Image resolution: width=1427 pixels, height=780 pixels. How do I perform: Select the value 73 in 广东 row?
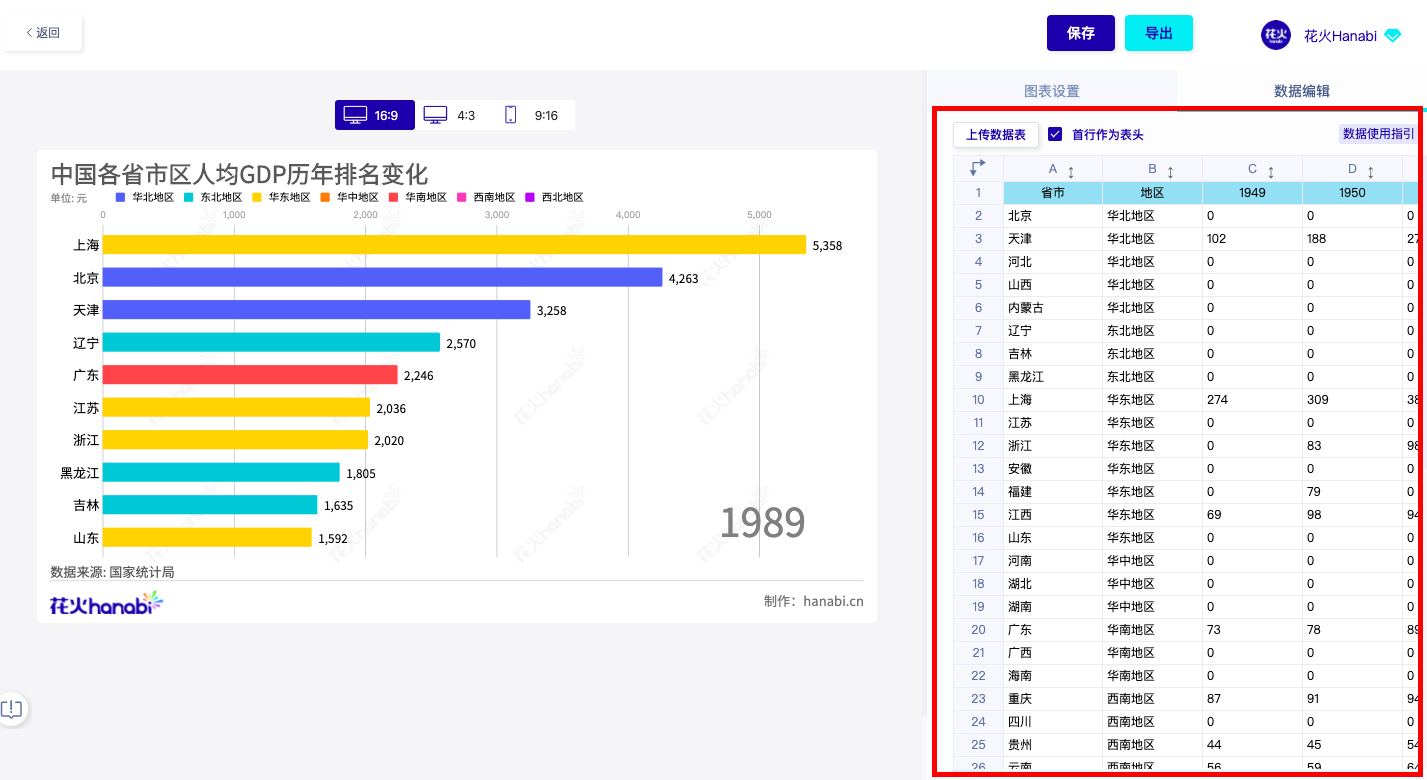1252,630
